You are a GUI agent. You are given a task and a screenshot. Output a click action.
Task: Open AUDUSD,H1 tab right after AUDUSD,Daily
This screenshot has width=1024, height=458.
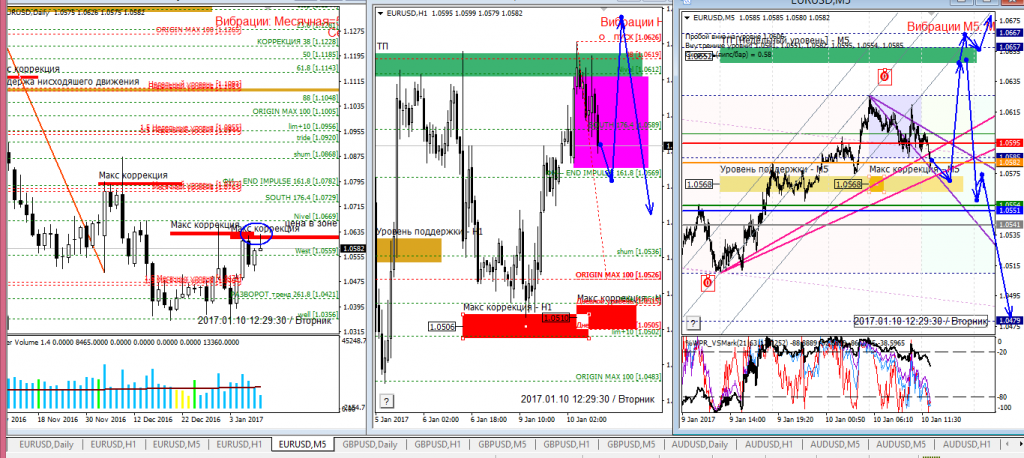tap(769, 444)
